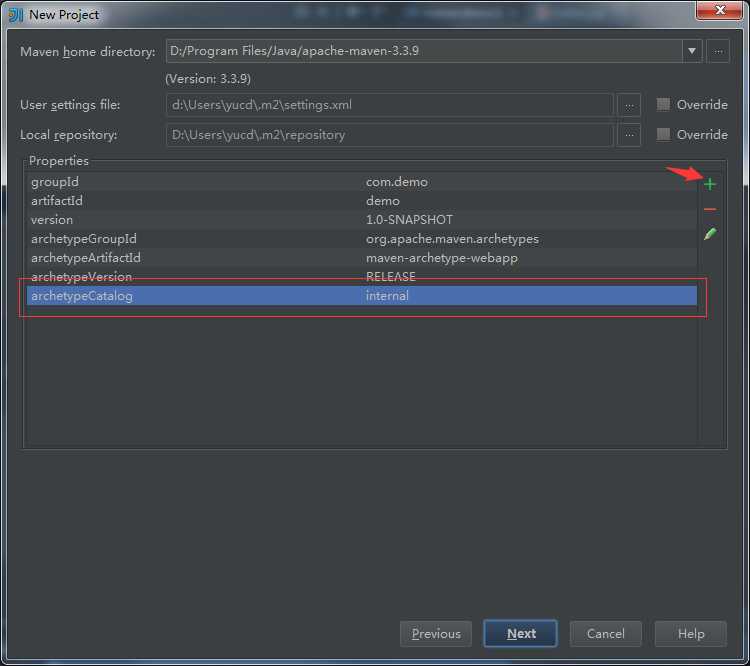Viewport: 750px width, 666px height.
Task: Cancel project creation
Action: click(606, 633)
